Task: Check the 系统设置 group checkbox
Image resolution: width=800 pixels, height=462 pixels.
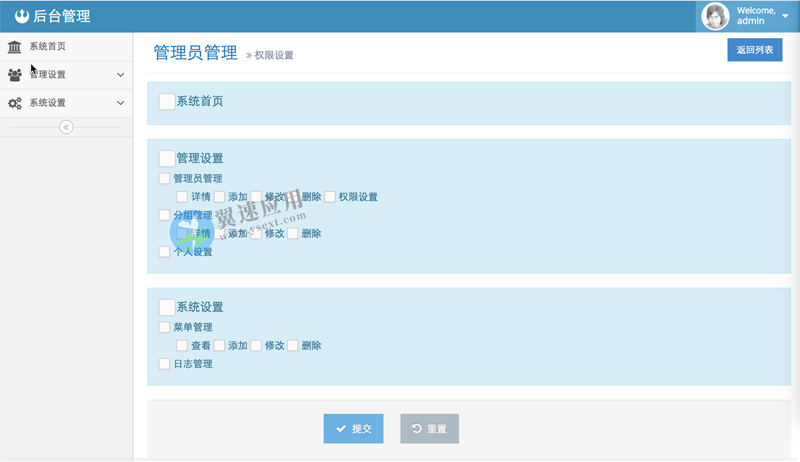Action: (167, 307)
